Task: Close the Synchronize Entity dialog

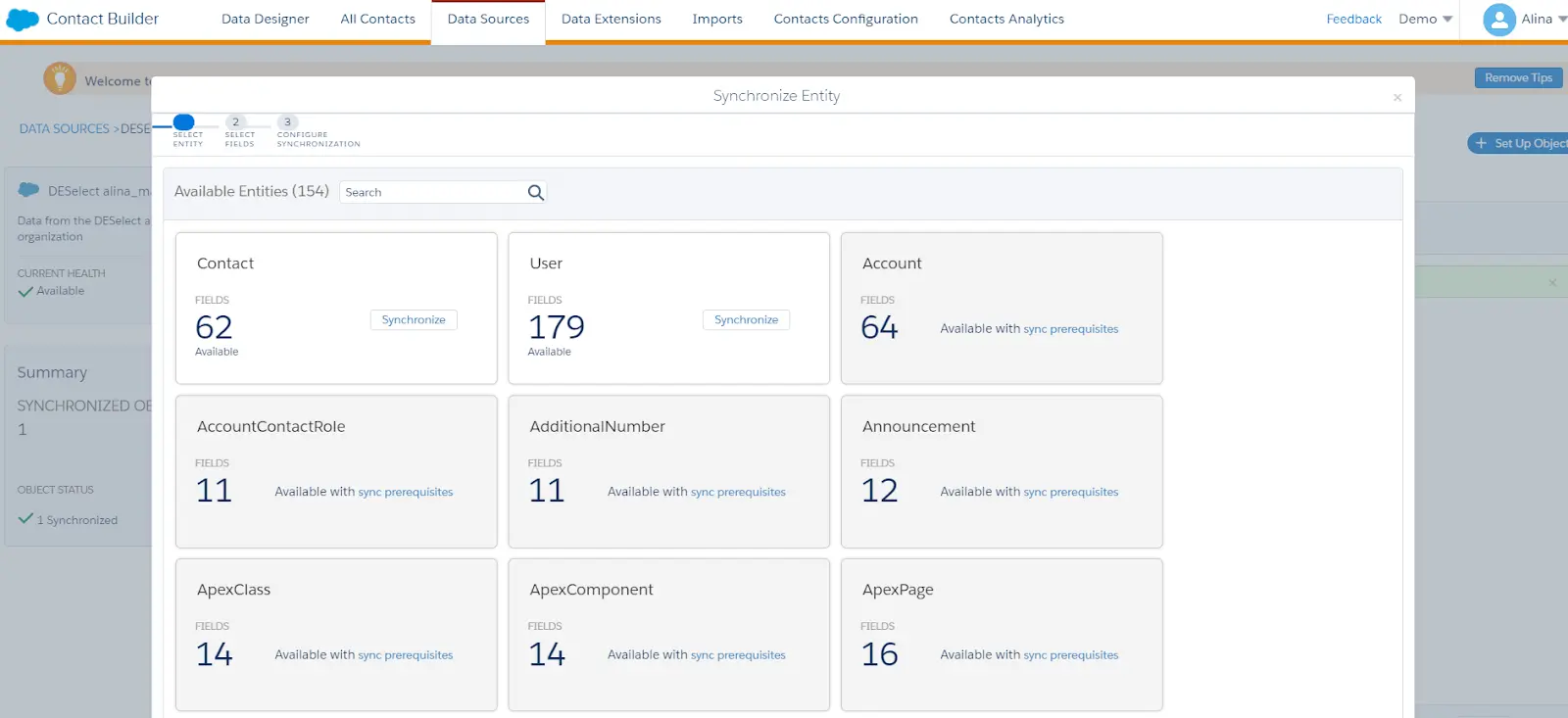Action: pos(1397,97)
